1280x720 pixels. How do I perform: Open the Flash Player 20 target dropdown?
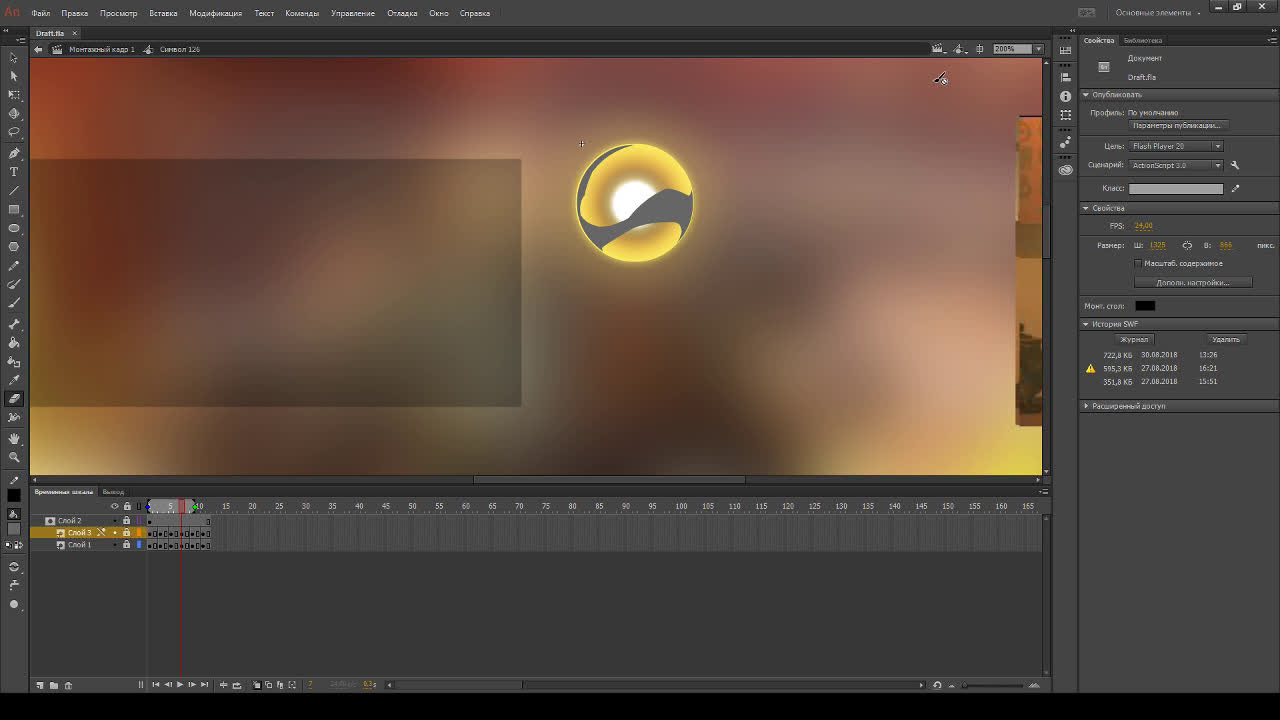click(1176, 146)
